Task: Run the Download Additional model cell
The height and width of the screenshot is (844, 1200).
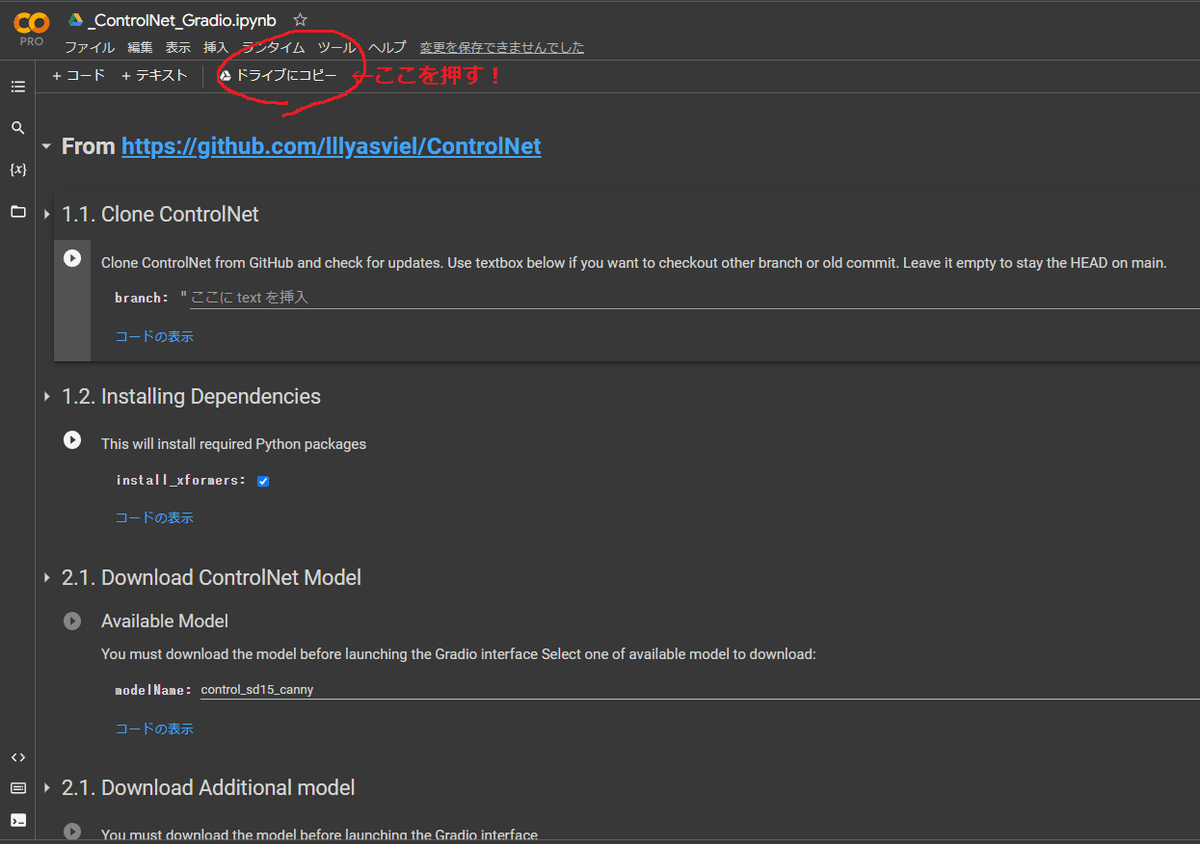Action: [x=72, y=831]
